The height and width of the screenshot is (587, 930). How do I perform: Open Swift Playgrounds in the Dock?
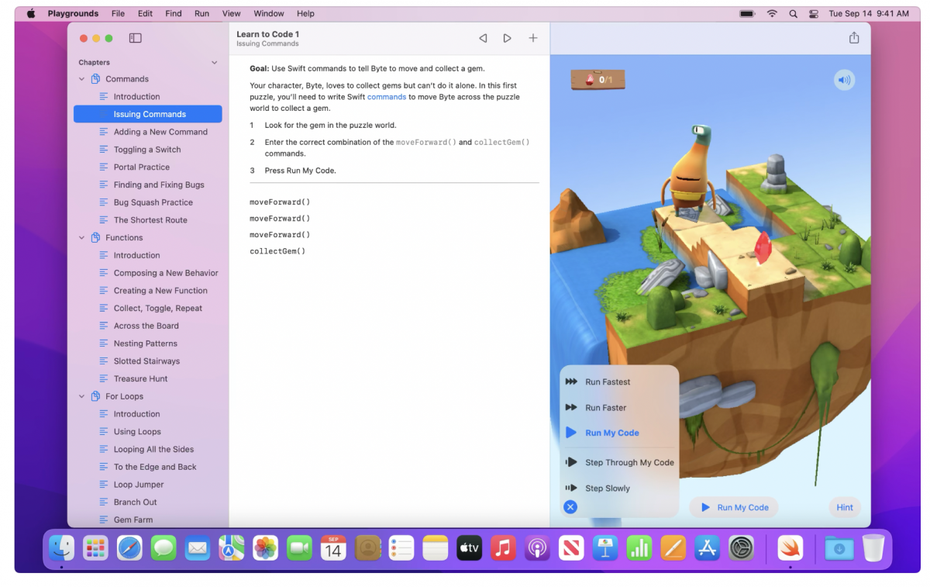(x=790, y=548)
